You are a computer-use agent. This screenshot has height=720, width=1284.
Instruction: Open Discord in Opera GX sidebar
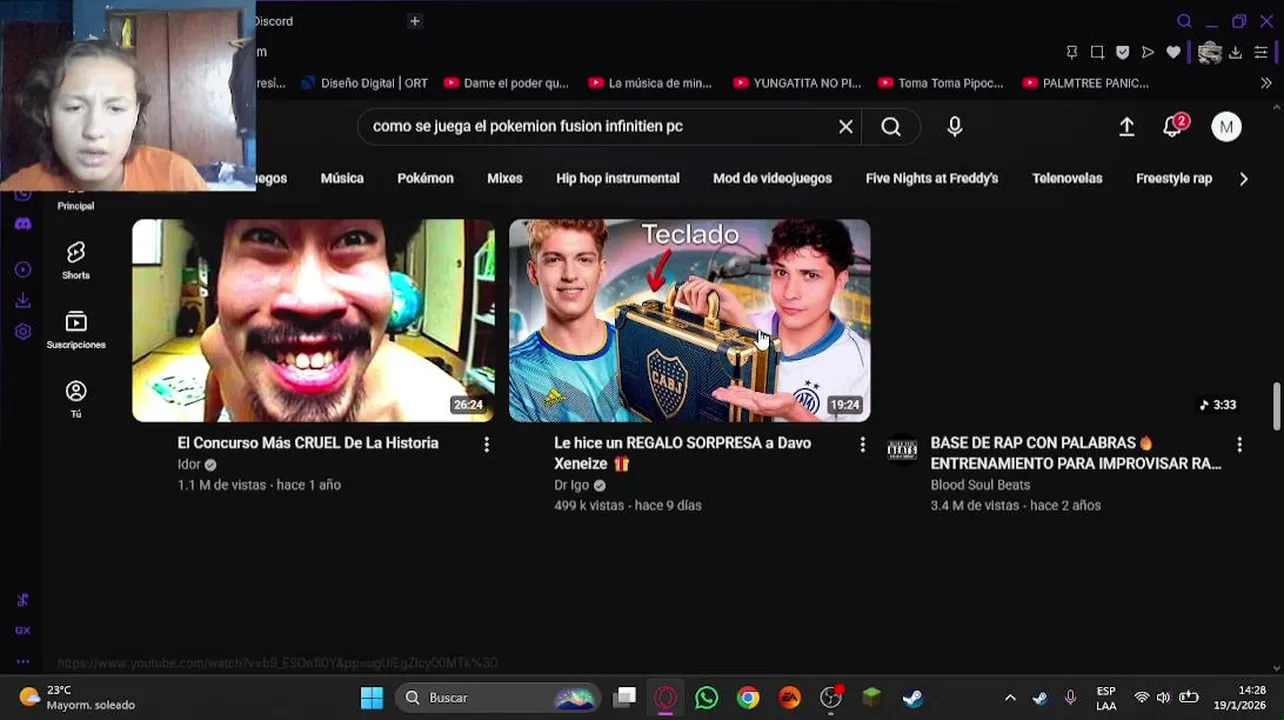pyautogui.click(x=23, y=224)
